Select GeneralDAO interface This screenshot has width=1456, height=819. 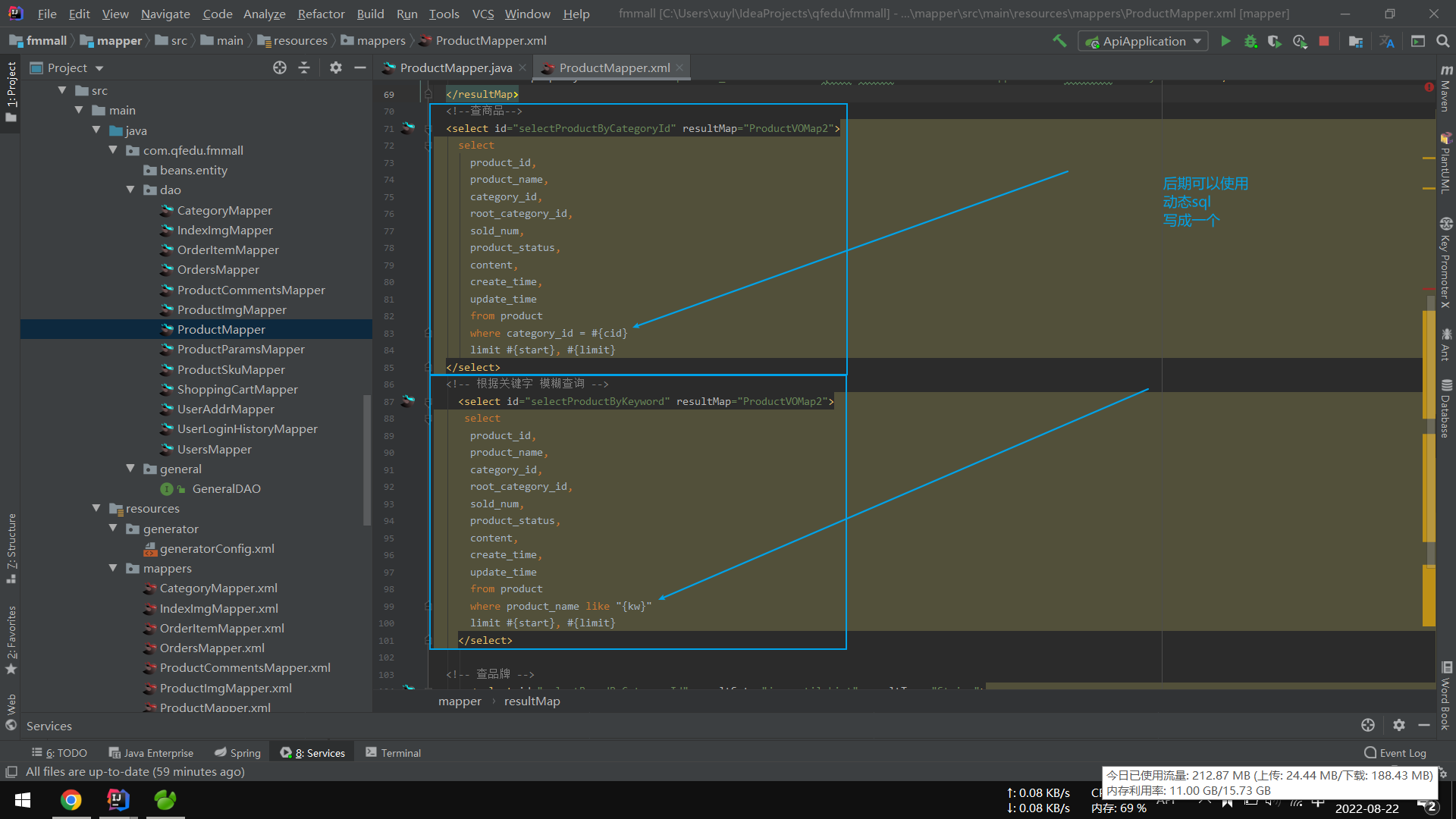pos(226,488)
